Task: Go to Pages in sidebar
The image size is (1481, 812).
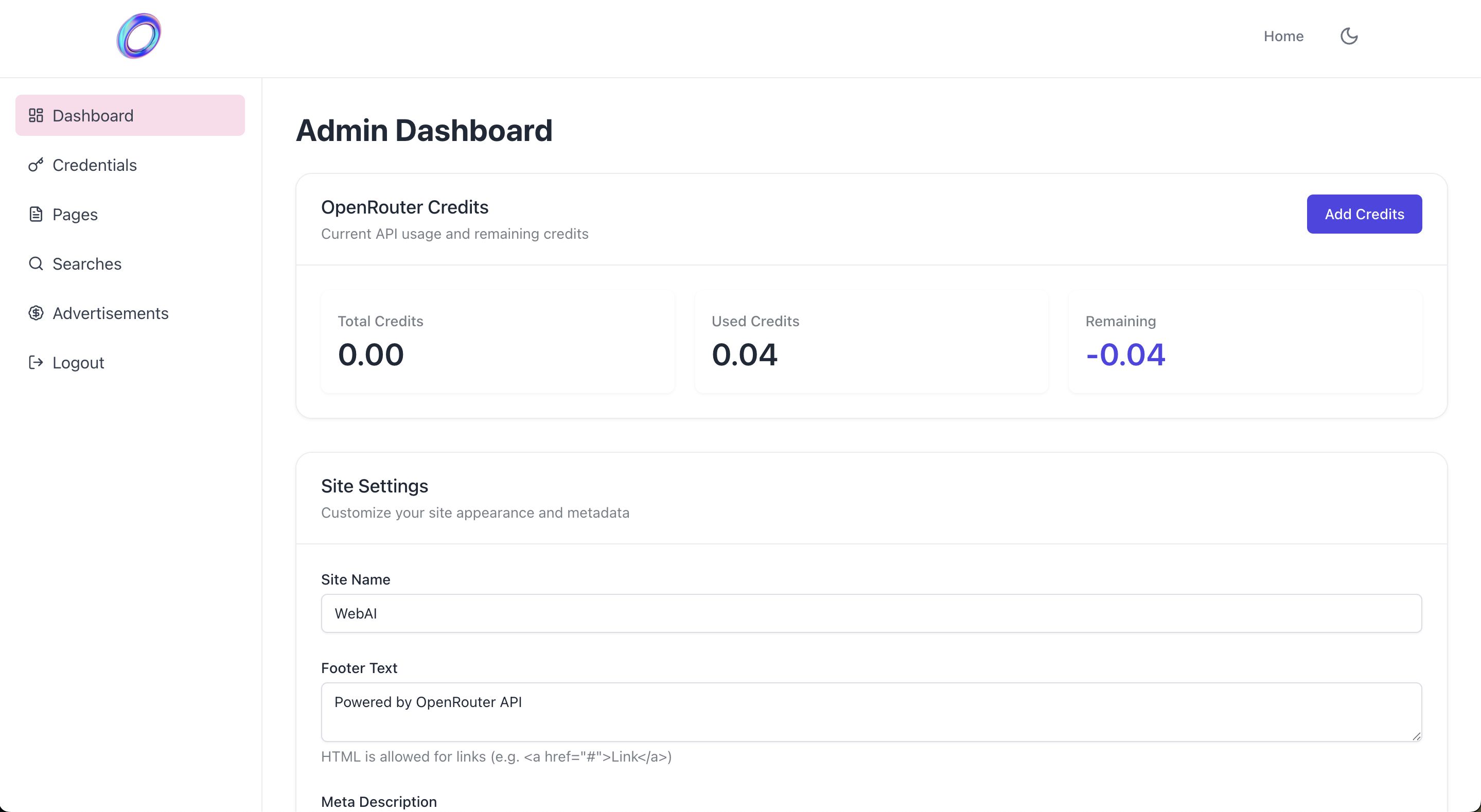Action: click(x=130, y=215)
